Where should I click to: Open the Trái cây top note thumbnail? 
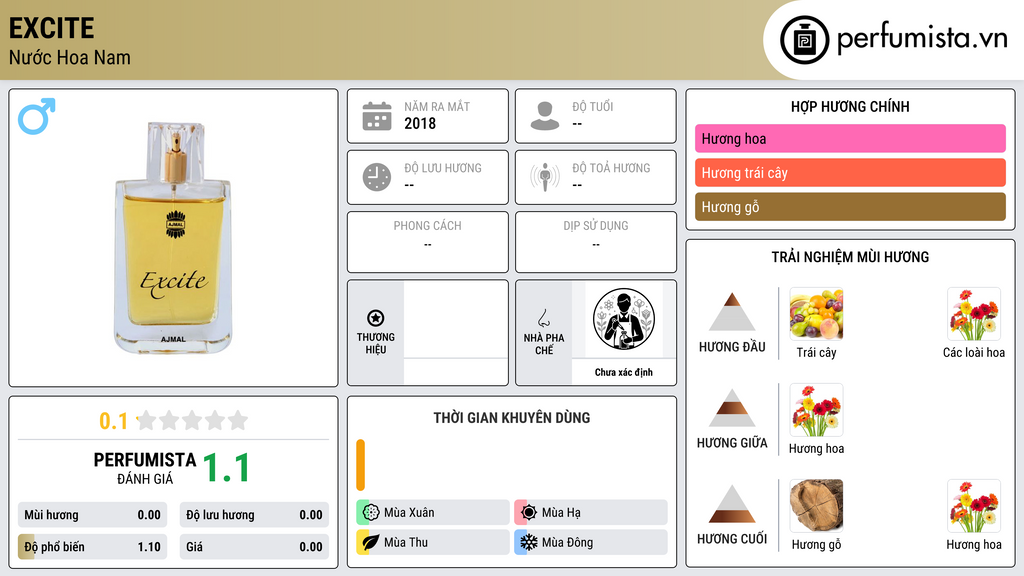(x=816, y=314)
